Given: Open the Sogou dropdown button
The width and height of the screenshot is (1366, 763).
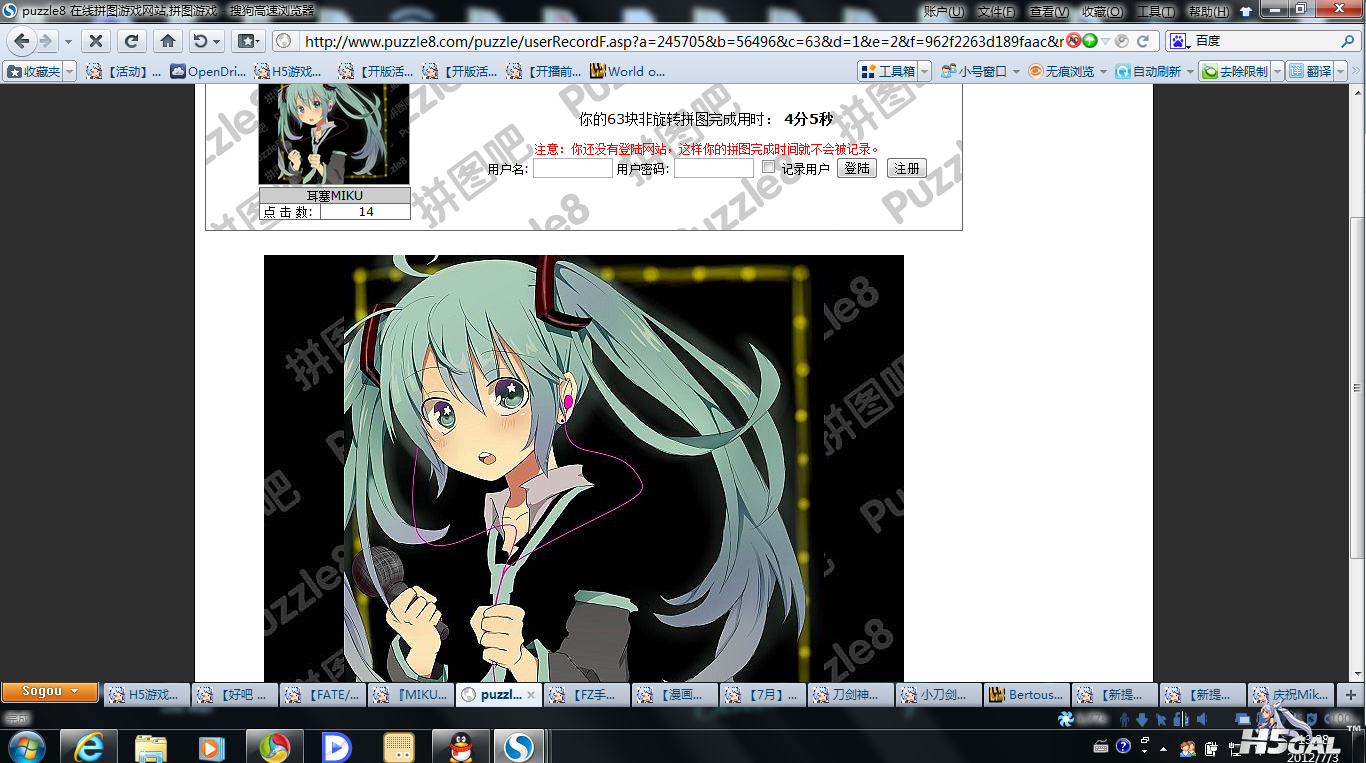Looking at the screenshot, I should 49,691.
